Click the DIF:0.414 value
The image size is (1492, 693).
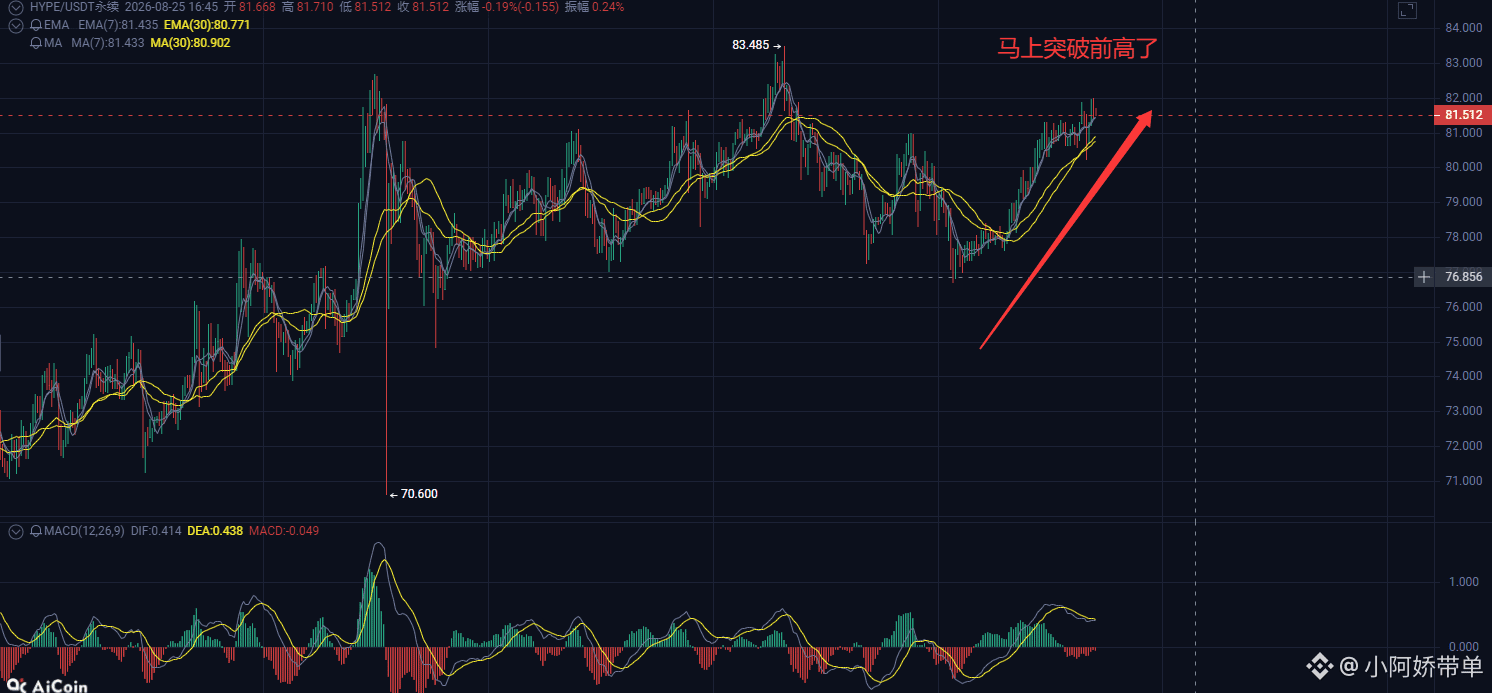click(156, 531)
